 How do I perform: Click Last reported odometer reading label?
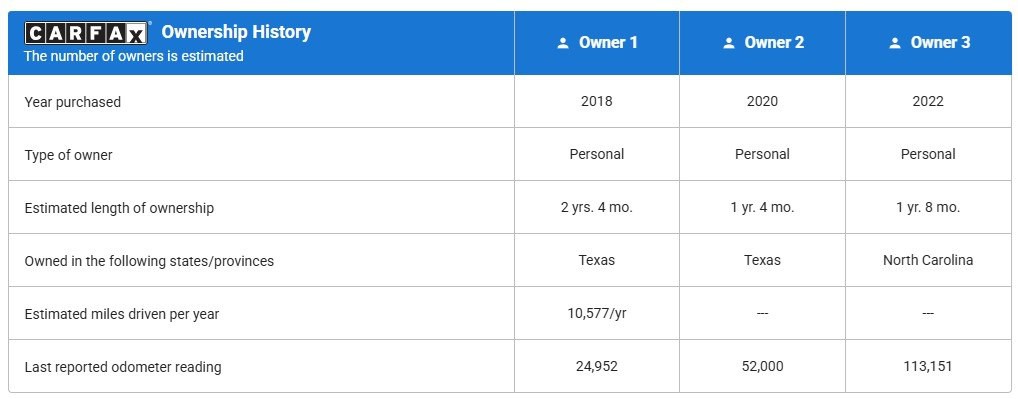[123, 367]
